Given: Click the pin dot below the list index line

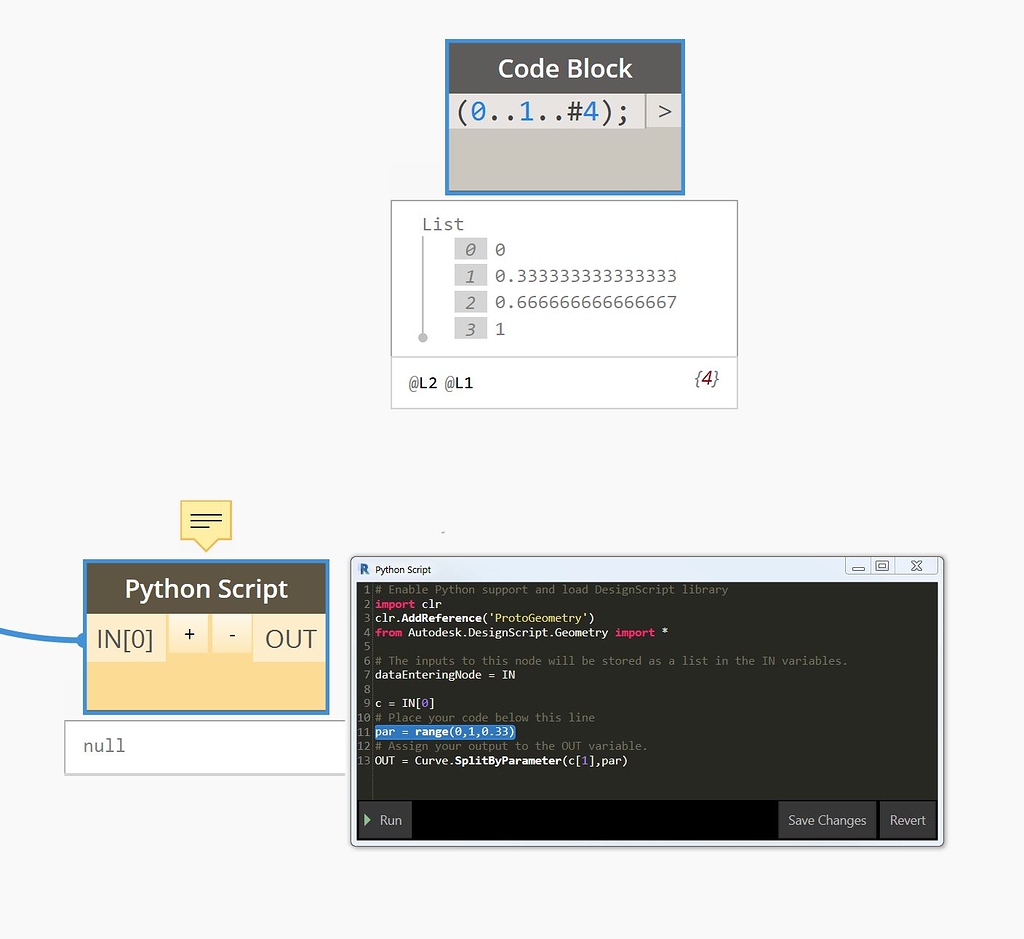Looking at the screenshot, I should point(423,339).
